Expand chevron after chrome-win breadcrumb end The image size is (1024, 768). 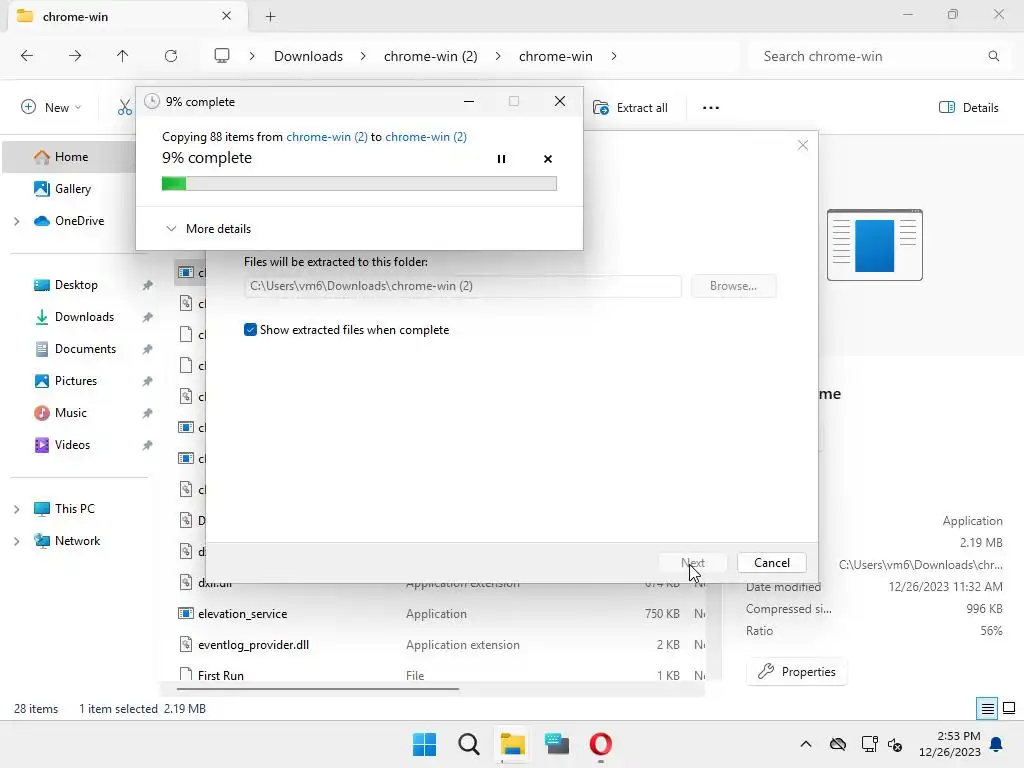[613, 56]
